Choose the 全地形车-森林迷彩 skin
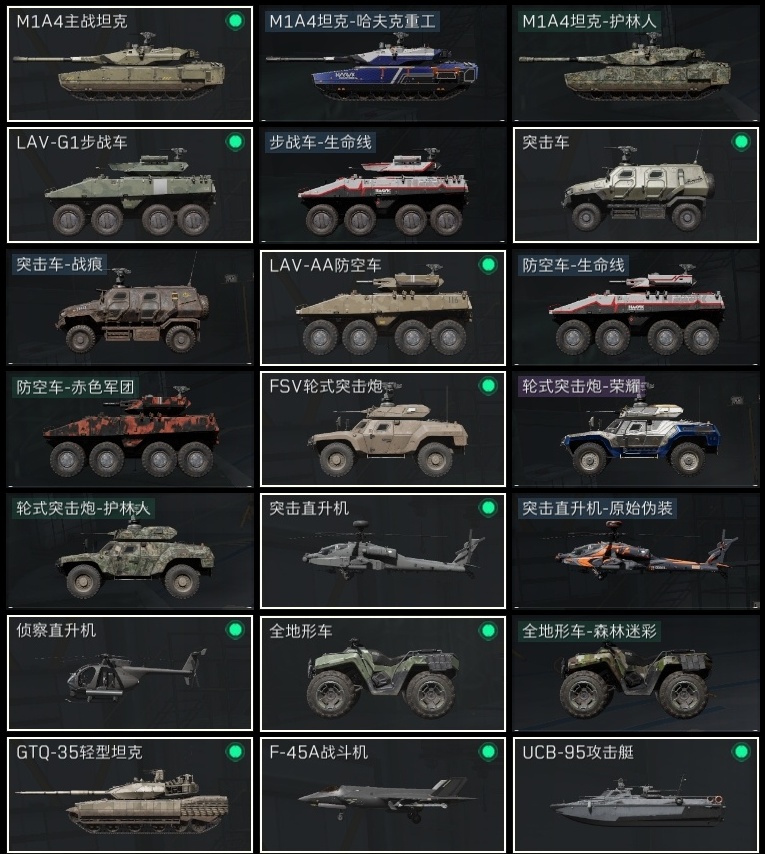 pyautogui.click(x=636, y=673)
